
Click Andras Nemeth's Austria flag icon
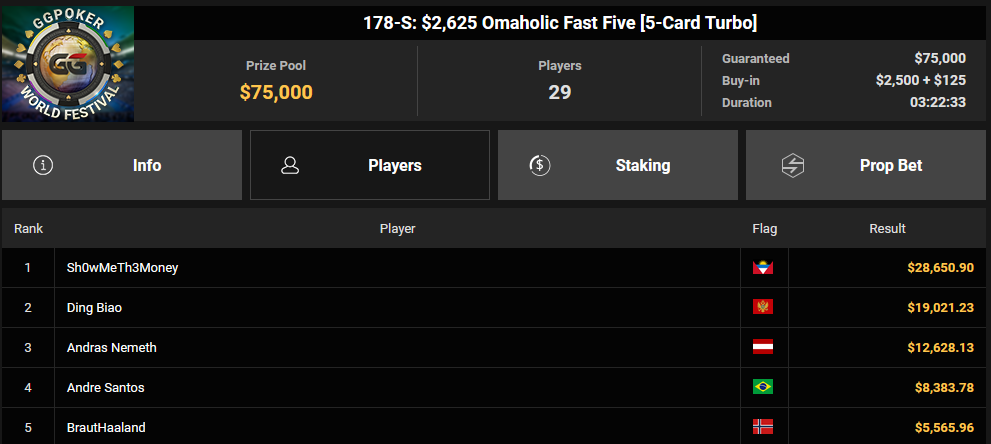point(763,347)
